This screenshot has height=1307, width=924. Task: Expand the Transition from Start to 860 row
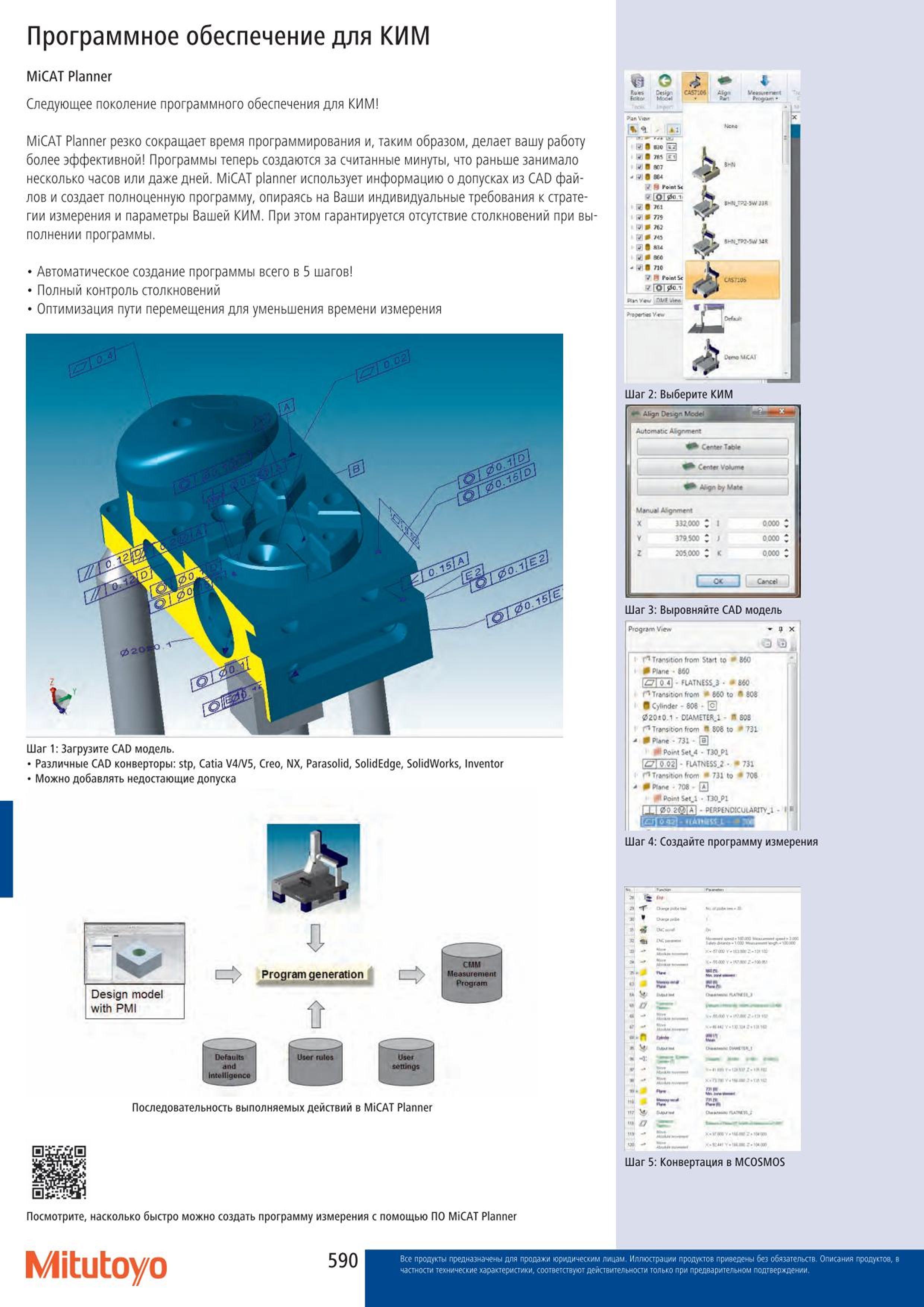coord(635,660)
